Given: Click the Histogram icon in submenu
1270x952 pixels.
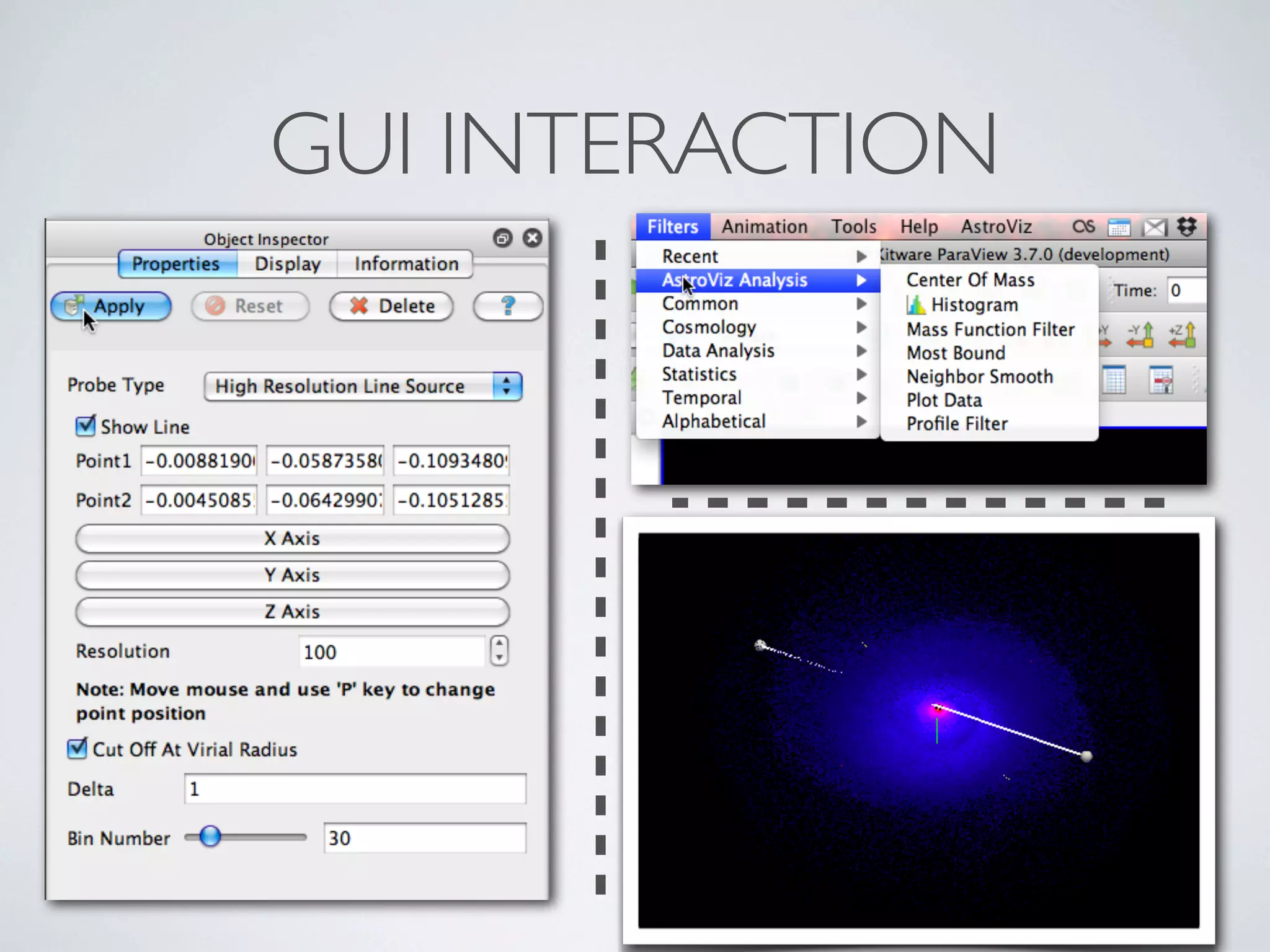Looking at the screenshot, I should (916, 304).
